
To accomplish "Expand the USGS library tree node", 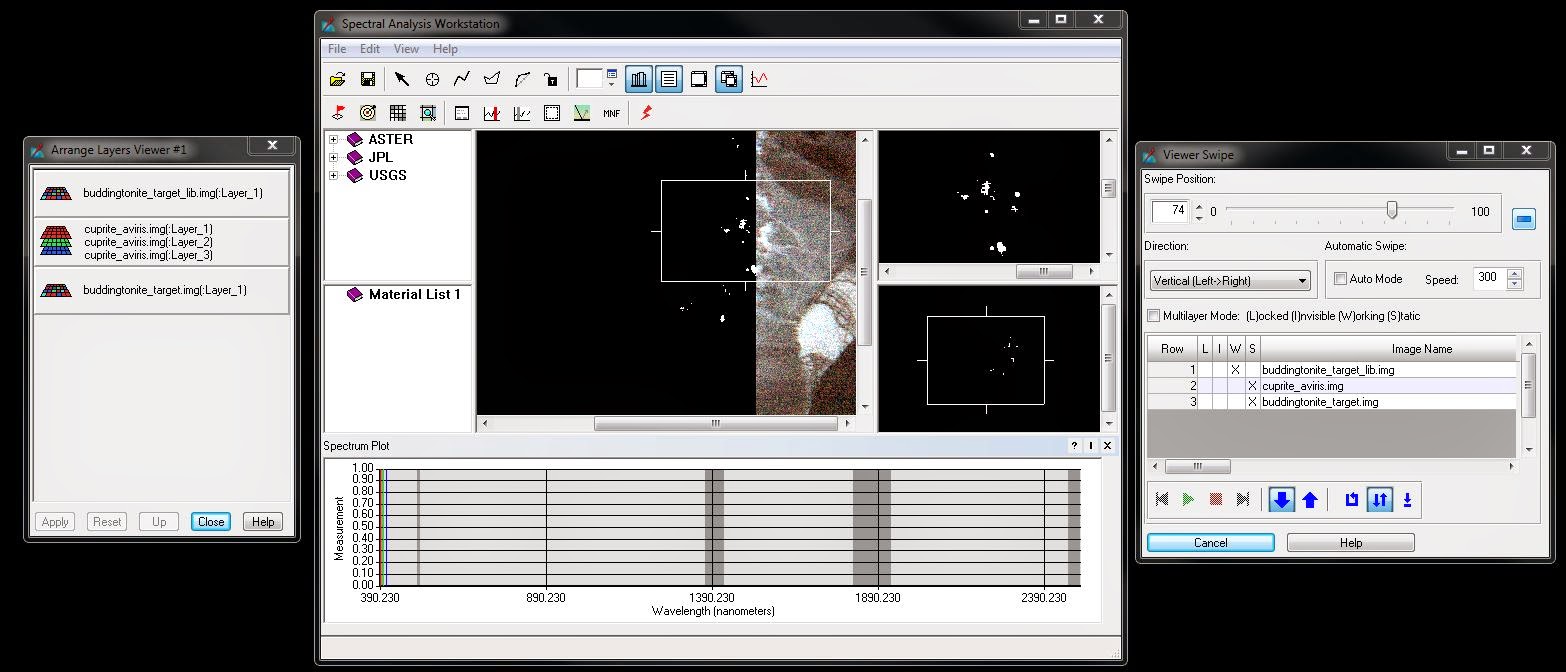I will (x=333, y=176).
